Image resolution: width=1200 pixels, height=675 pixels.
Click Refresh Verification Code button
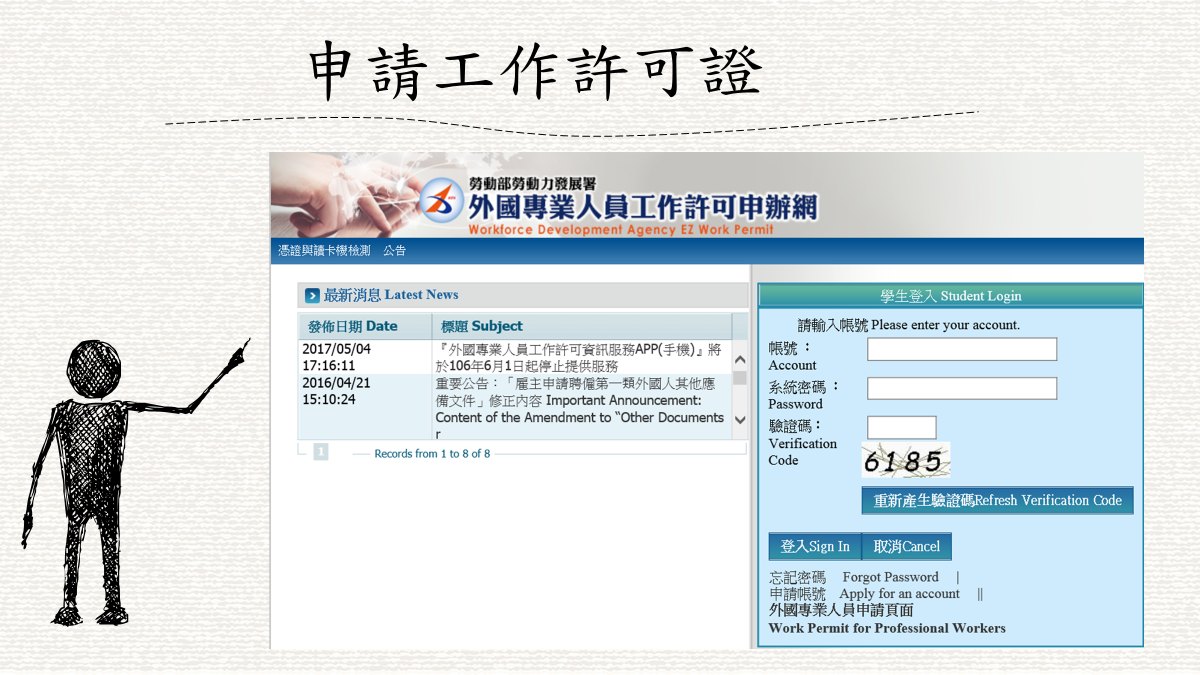coord(997,500)
